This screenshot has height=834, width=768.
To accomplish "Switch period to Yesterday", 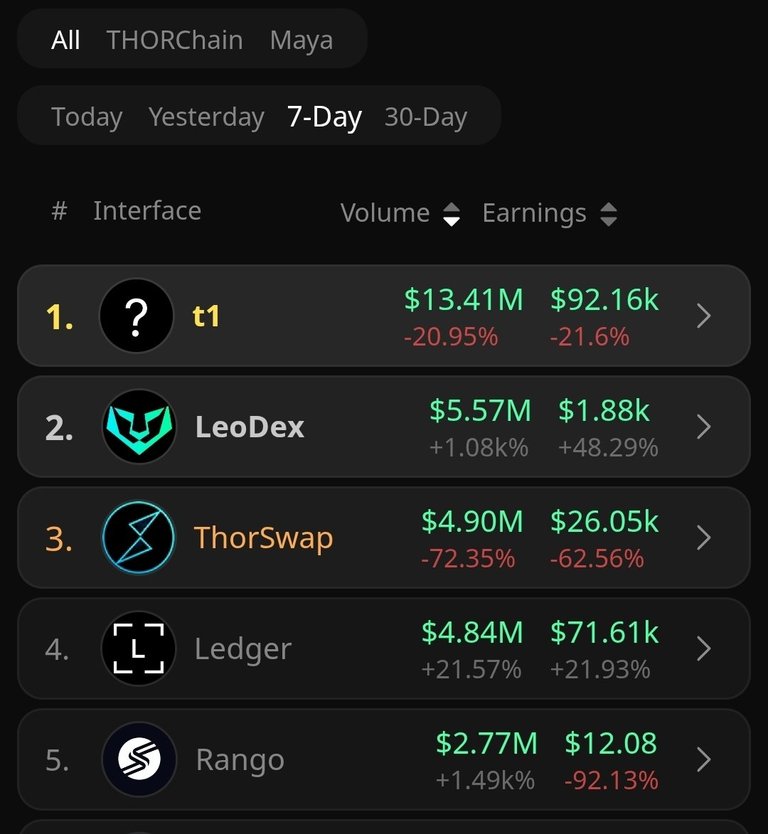I will (x=206, y=117).
